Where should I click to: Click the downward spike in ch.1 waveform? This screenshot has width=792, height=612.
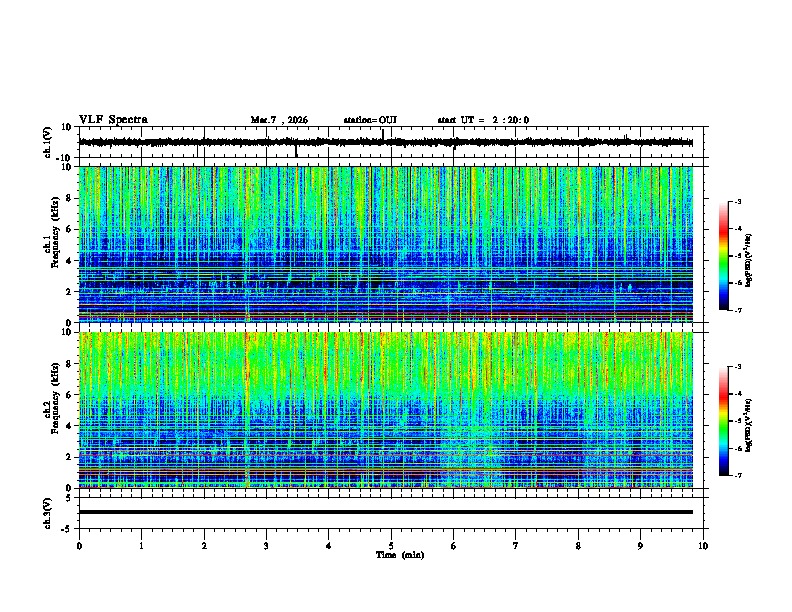coord(296,150)
